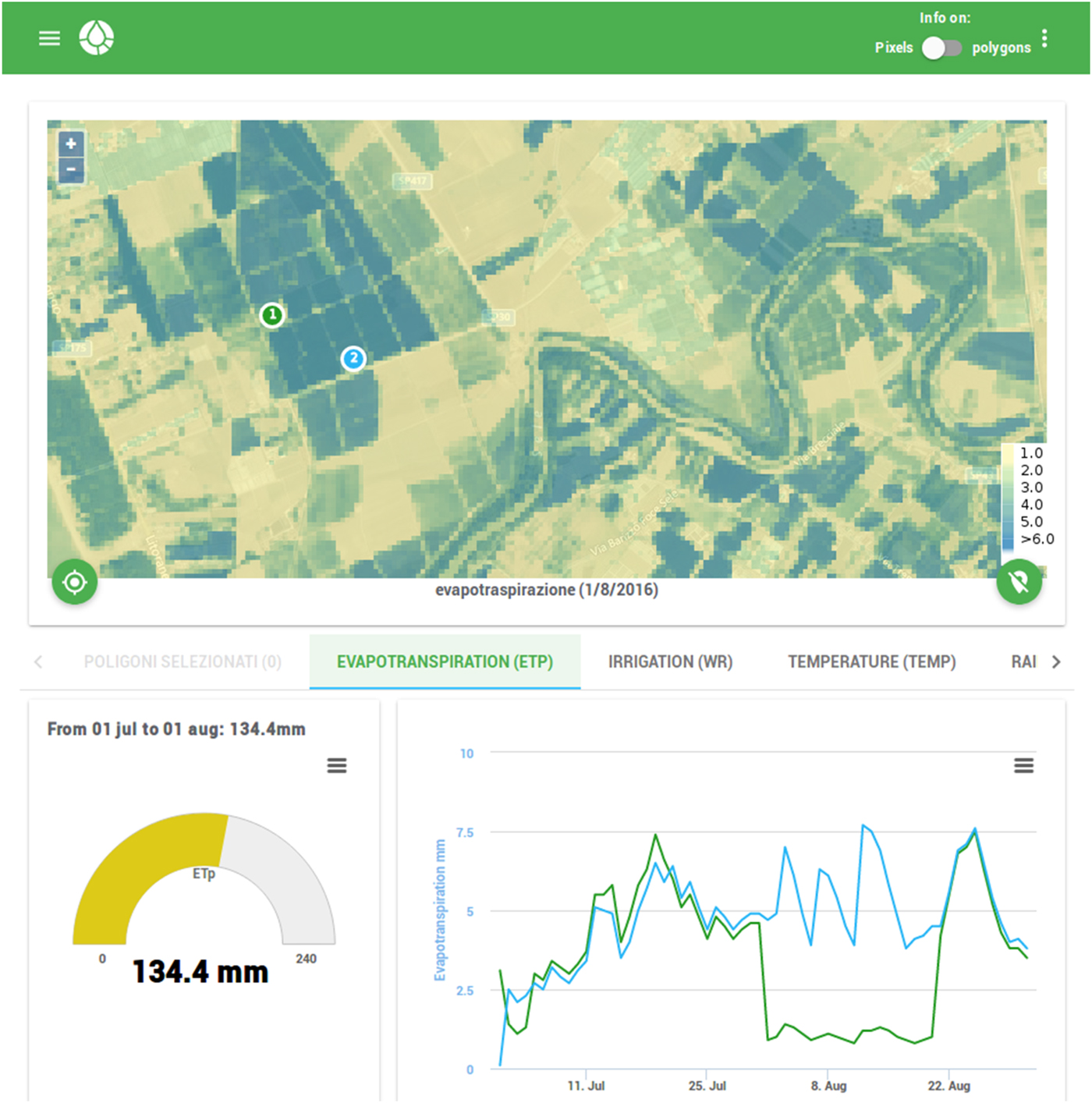Switch Info on from Pixels to polygons

(x=941, y=48)
